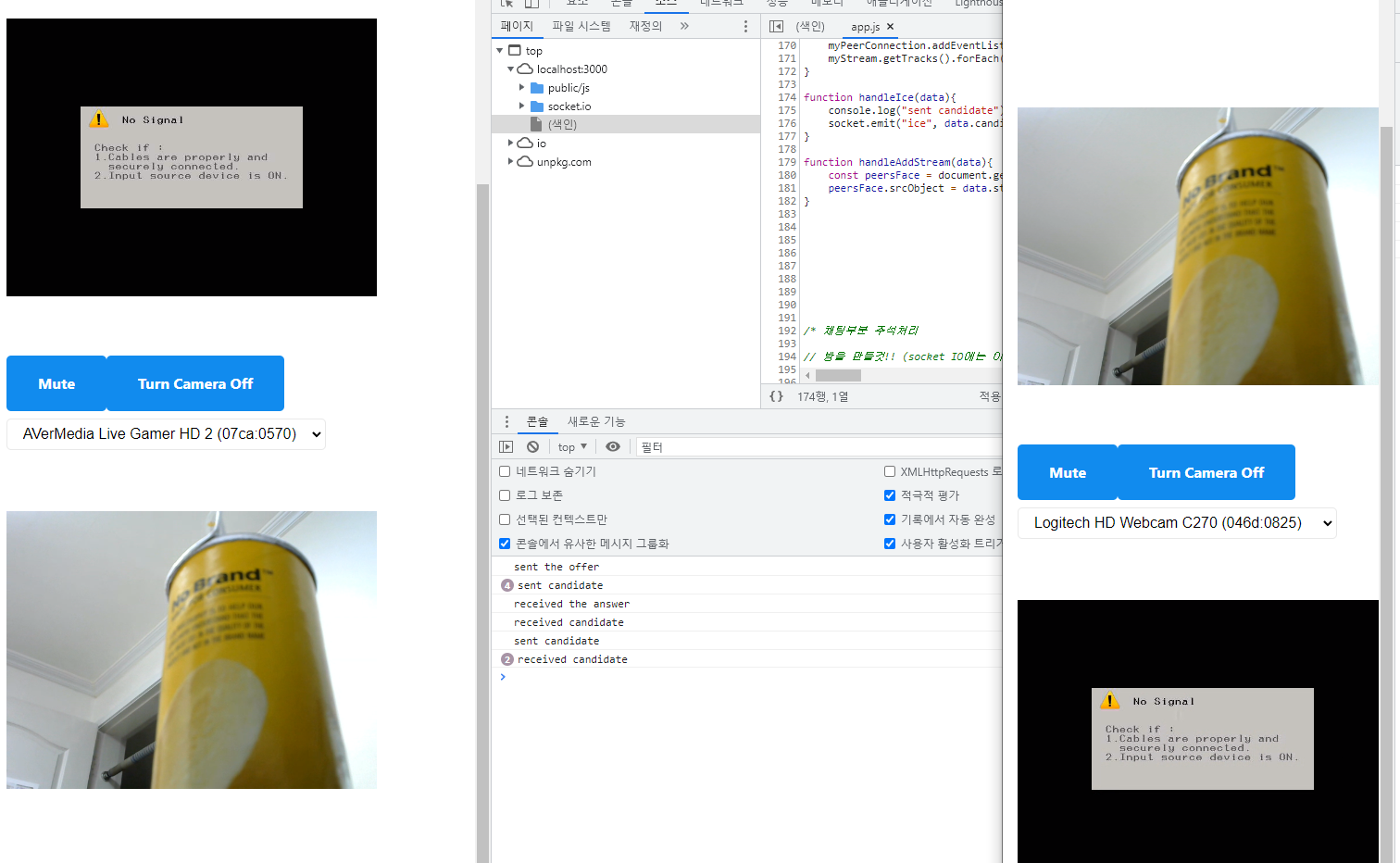Expand the socket.io folder

[521, 106]
